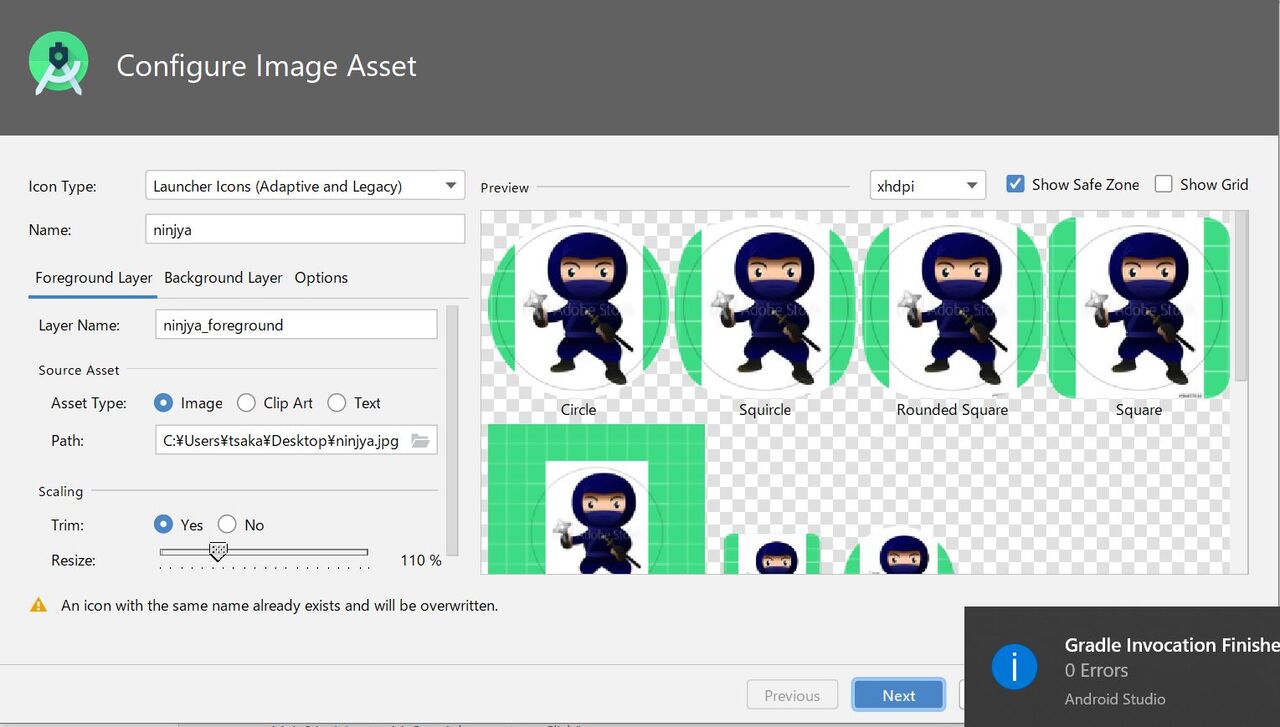The image size is (1280, 727).
Task: Click the full bleed layers preview thumbnail
Action: 596,499
